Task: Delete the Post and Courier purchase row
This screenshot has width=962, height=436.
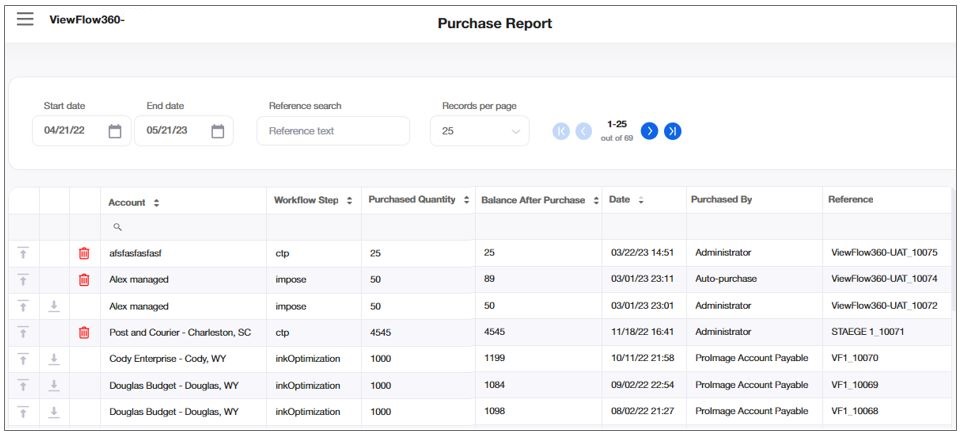Action: coord(84,332)
